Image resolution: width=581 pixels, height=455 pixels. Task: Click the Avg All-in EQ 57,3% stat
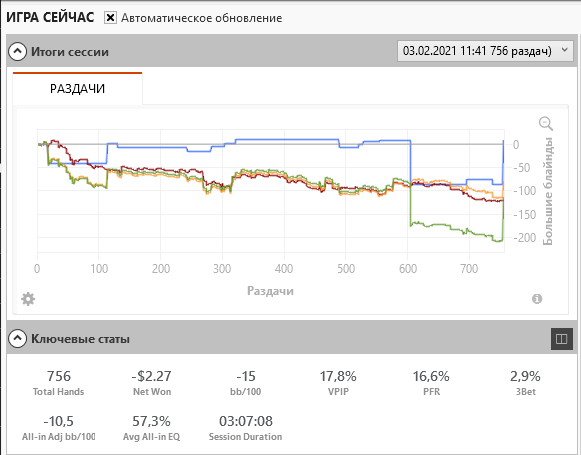pyautogui.click(x=152, y=428)
